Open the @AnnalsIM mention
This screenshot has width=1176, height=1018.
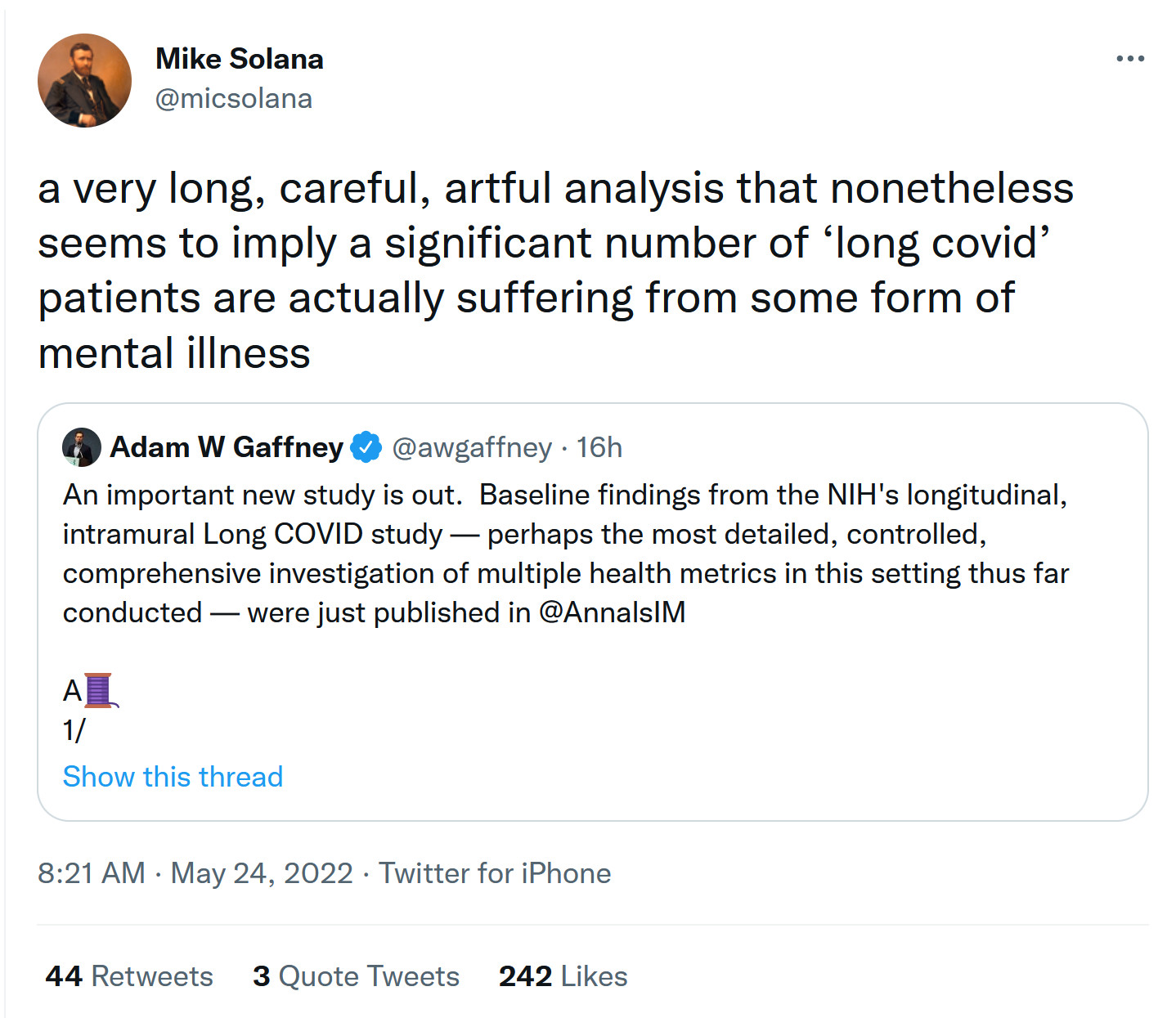(612, 612)
